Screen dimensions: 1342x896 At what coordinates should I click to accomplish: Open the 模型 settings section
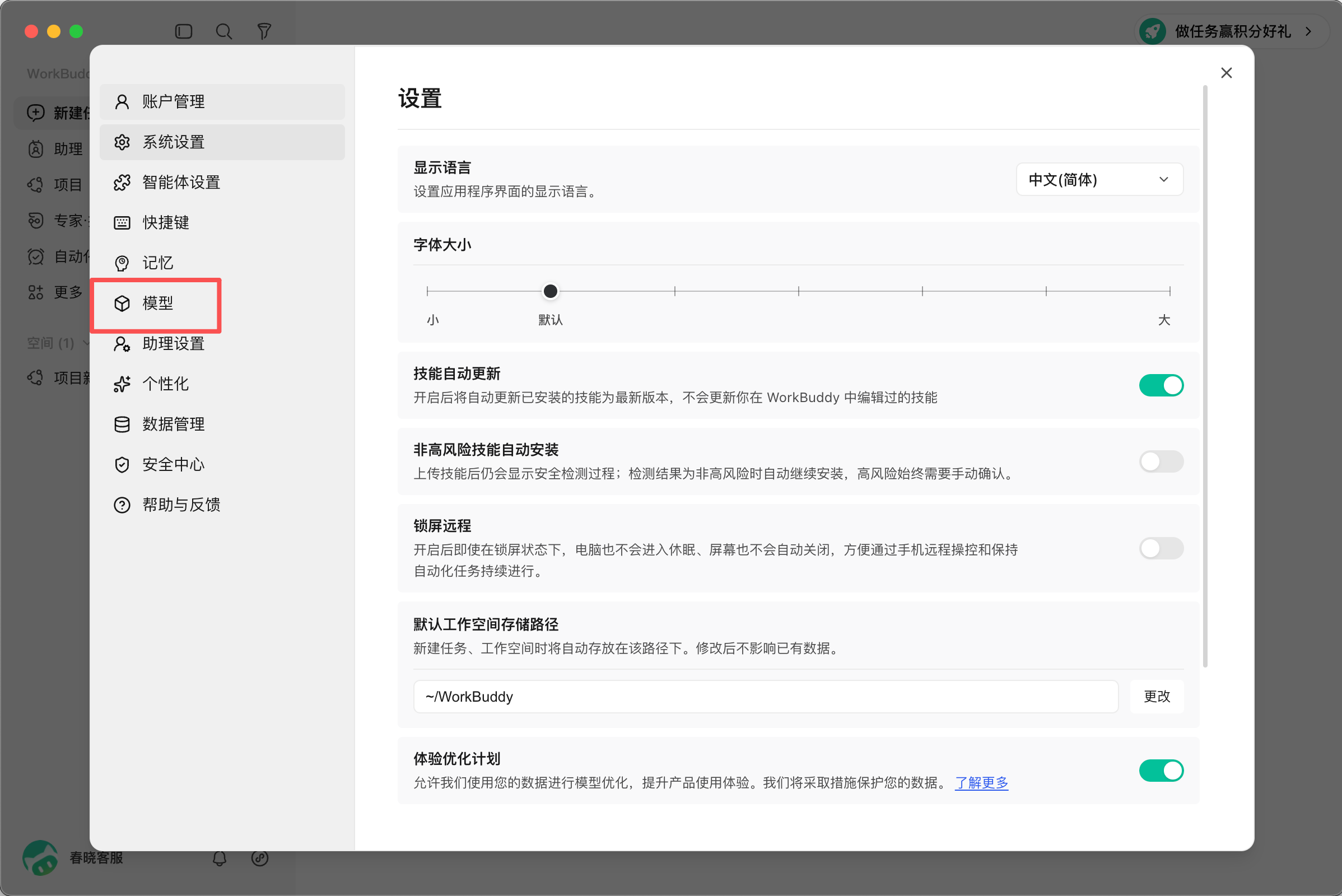[x=222, y=304]
